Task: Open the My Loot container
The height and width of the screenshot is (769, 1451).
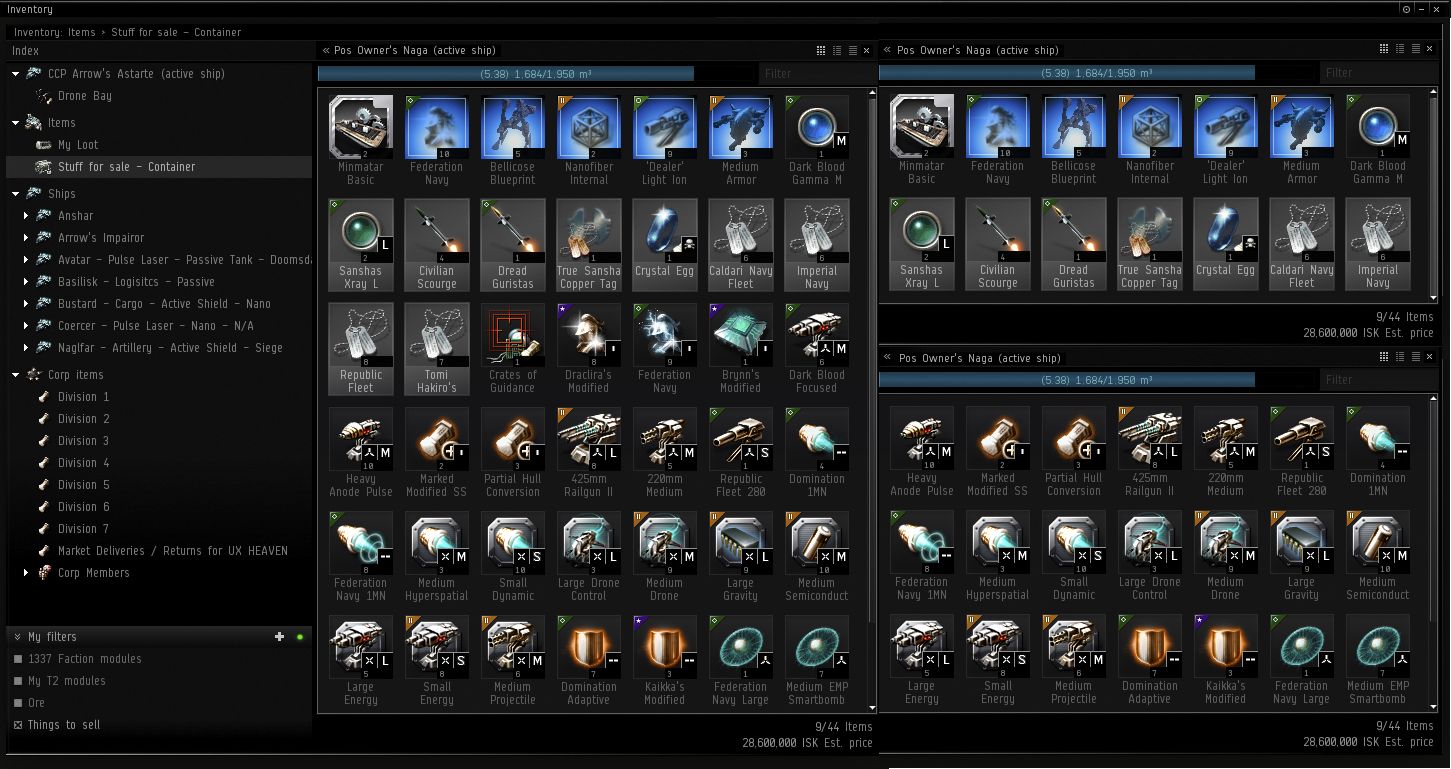Action: coord(78,145)
